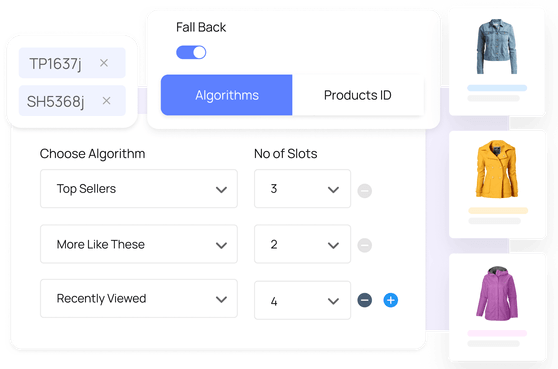Expand slots dropdown showing 3
558x369 pixels.
(x=302, y=189)
